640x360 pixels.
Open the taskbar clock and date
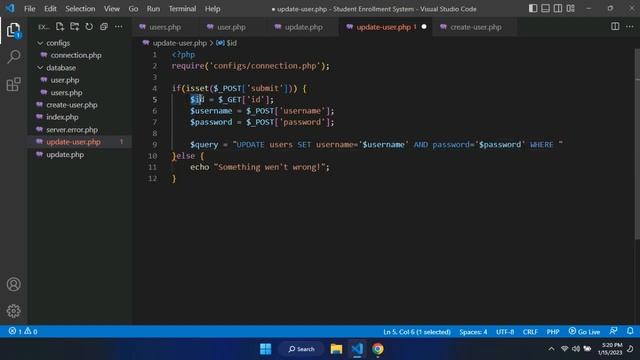(611, 349)
